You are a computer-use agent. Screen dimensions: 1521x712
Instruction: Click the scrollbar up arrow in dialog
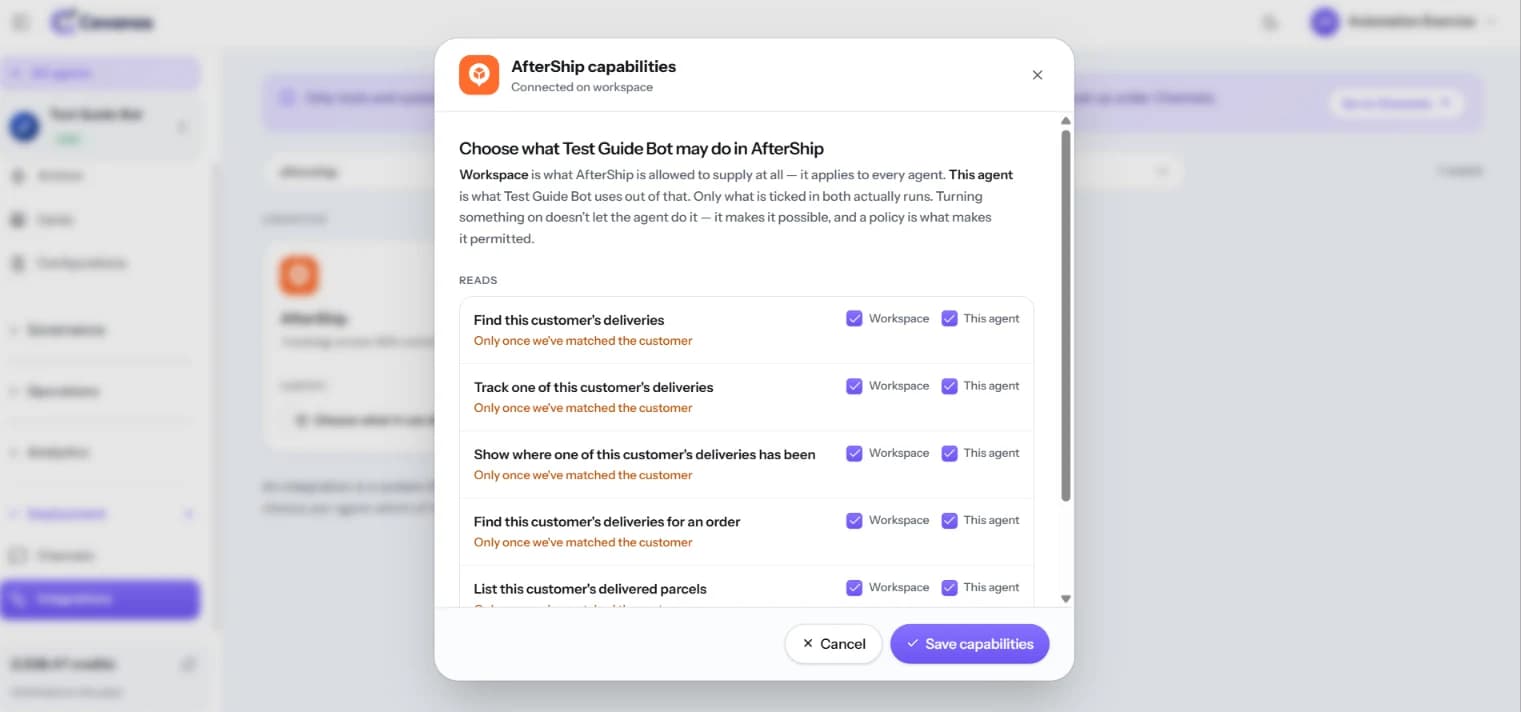1065,121
